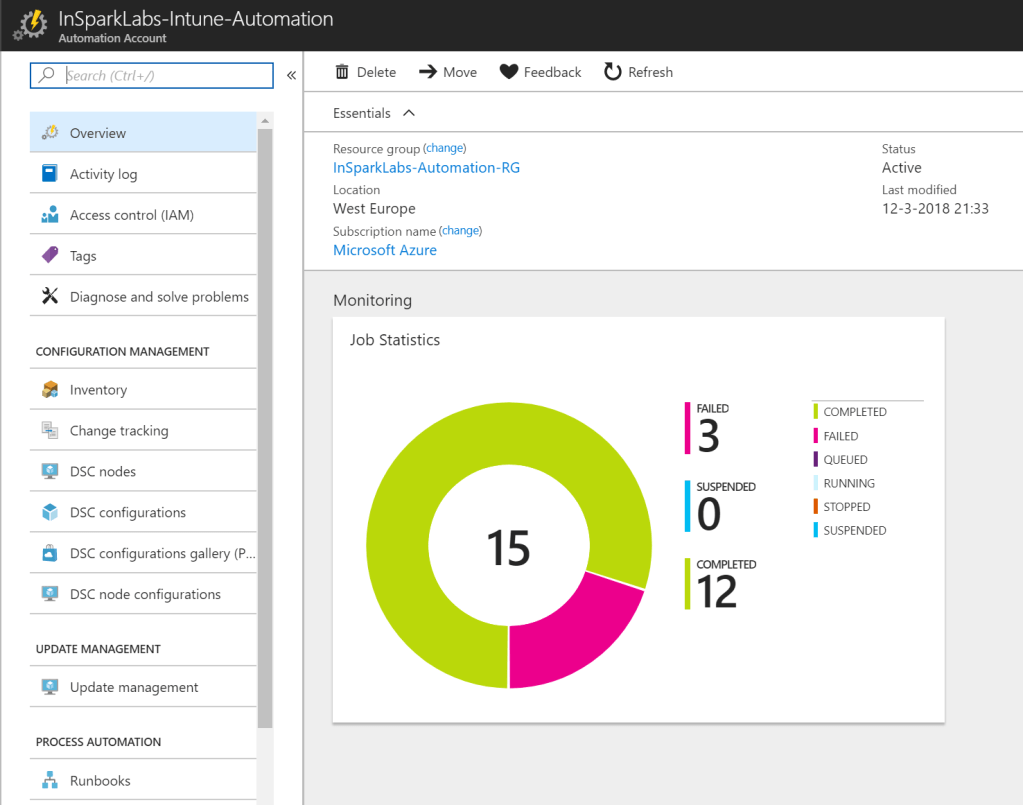Click the sidebar search input field
Viewport: 1023px width, 805px height.
166,75
